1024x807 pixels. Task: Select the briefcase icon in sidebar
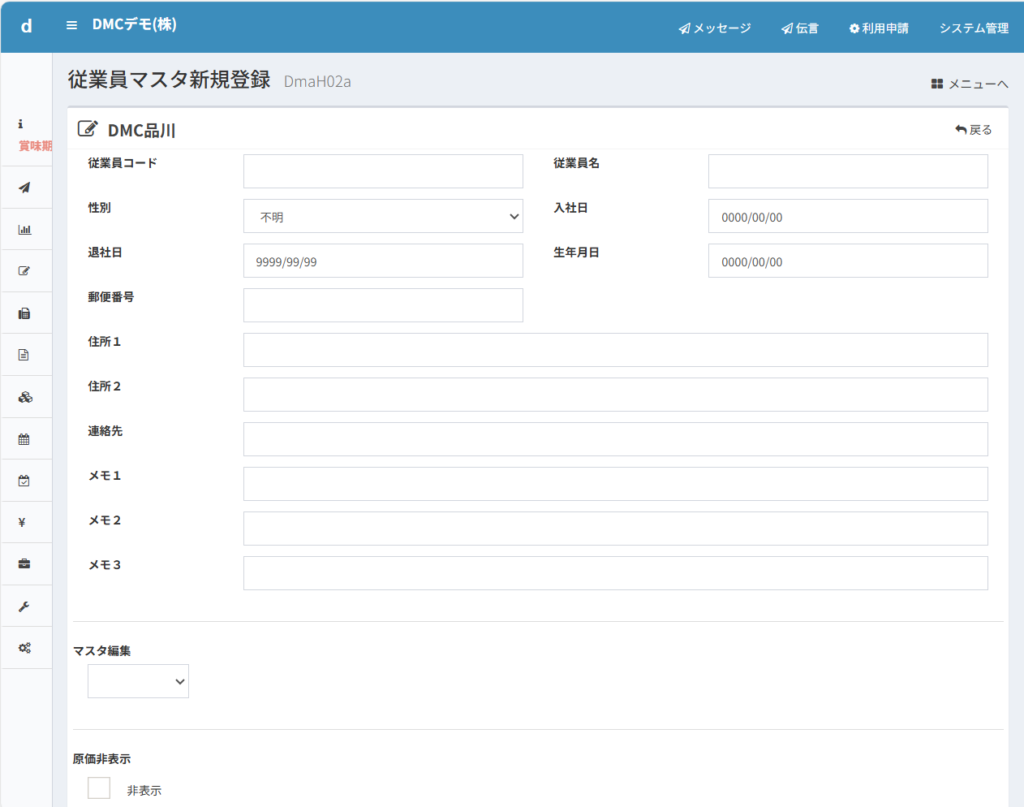[25, 564]
